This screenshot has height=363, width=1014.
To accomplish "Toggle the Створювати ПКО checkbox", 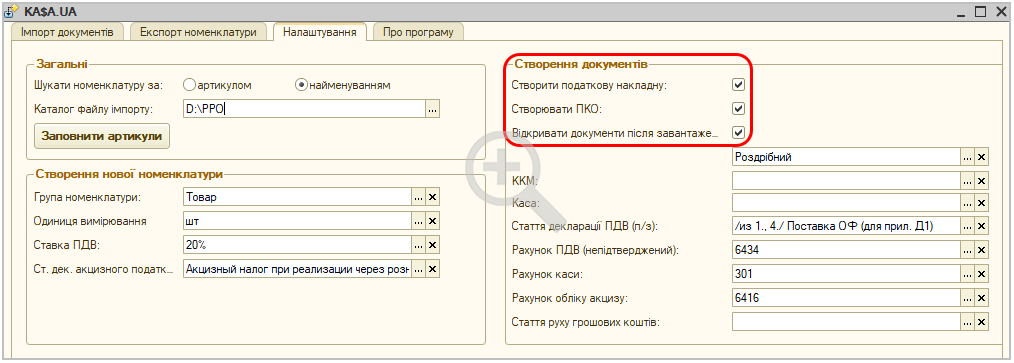I will [x=739, y=108].
